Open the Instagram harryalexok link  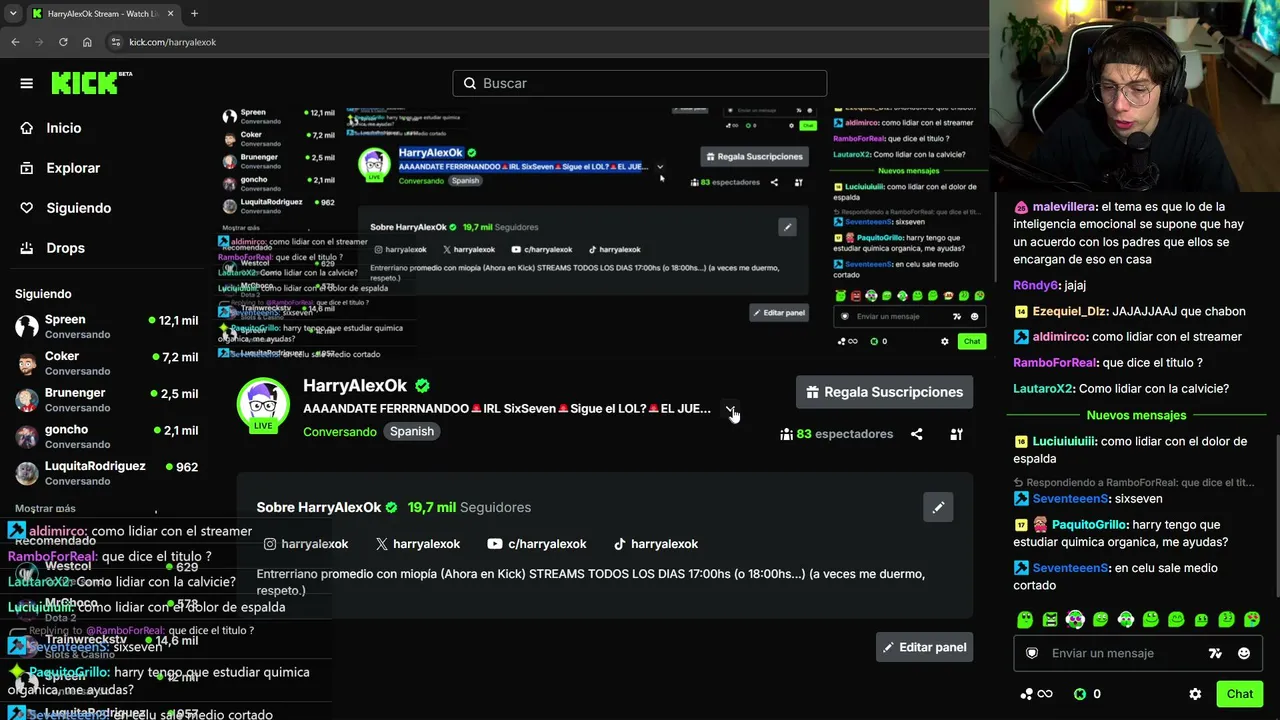(306, 544)
